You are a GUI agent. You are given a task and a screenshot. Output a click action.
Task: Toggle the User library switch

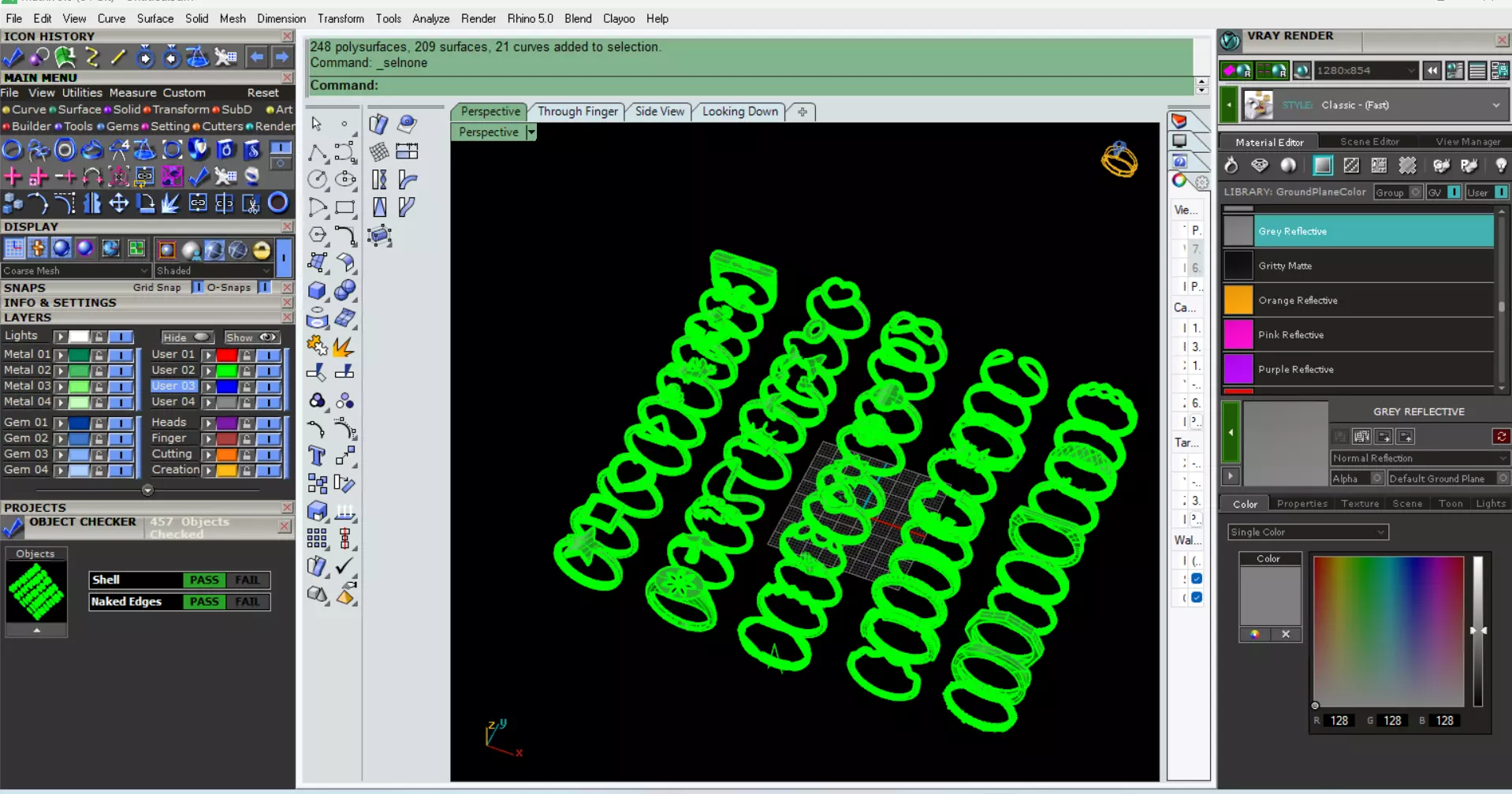point(1501,192)
